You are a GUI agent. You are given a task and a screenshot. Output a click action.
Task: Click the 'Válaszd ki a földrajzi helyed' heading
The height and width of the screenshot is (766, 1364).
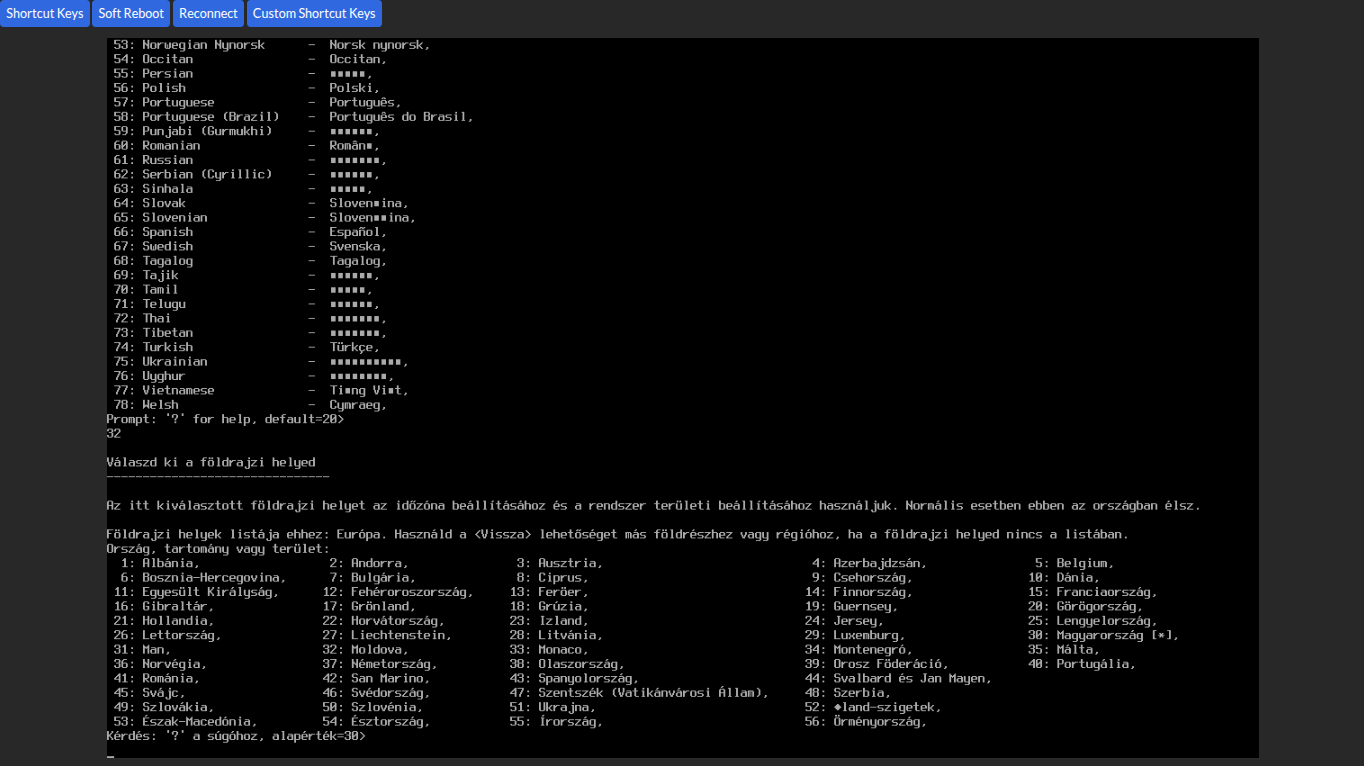pos(211,462)
